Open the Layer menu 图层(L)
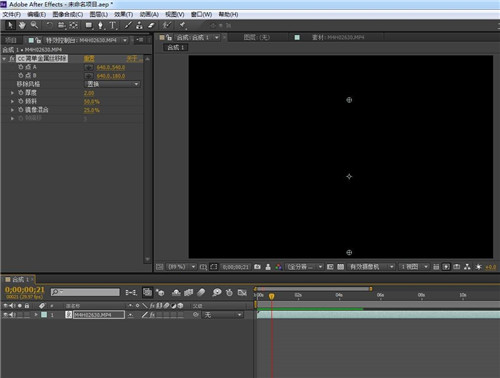This screenshot has width=500, height=378. (x=99, y=14)
